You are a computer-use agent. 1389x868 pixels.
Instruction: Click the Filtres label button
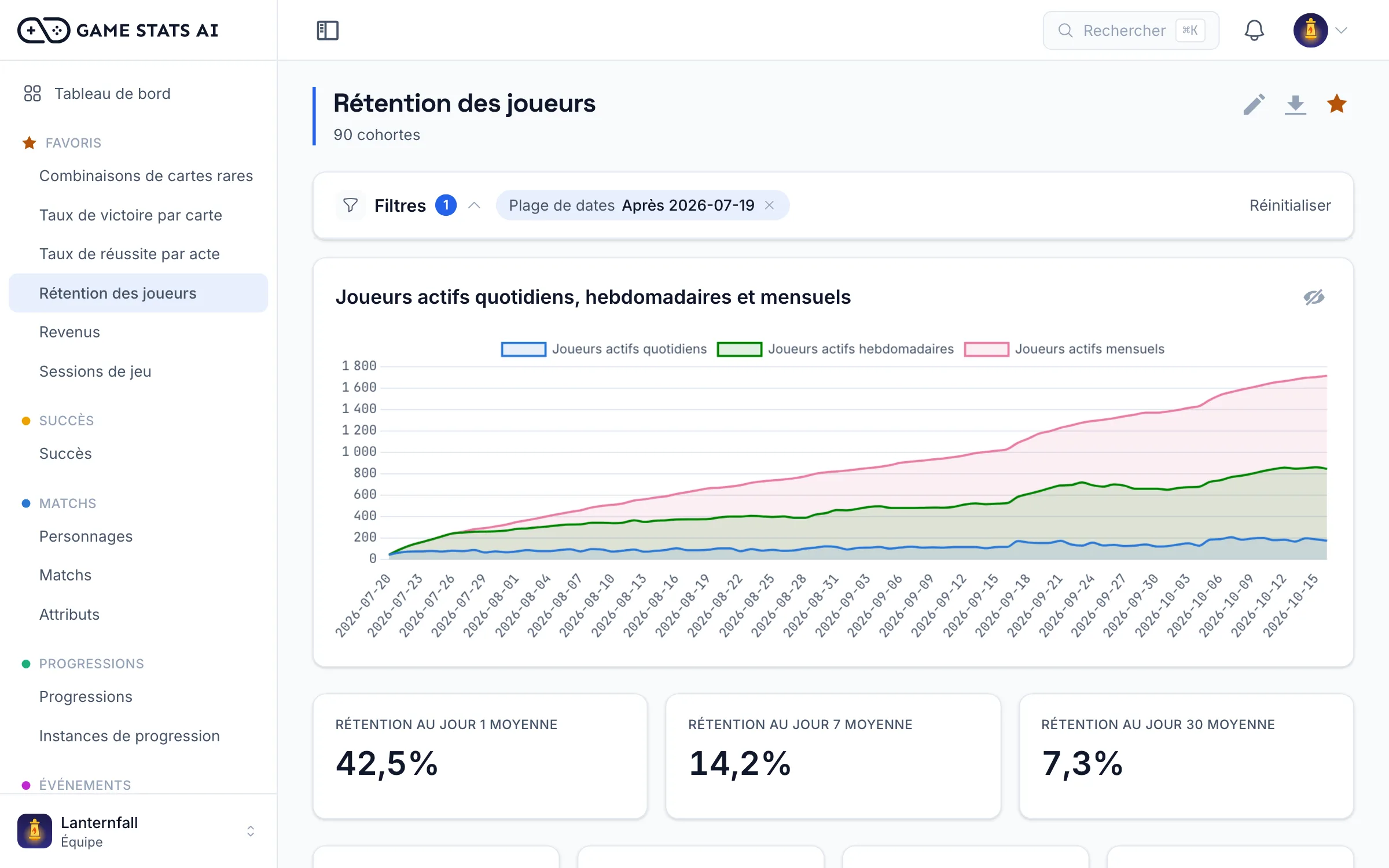pos(400,205)
